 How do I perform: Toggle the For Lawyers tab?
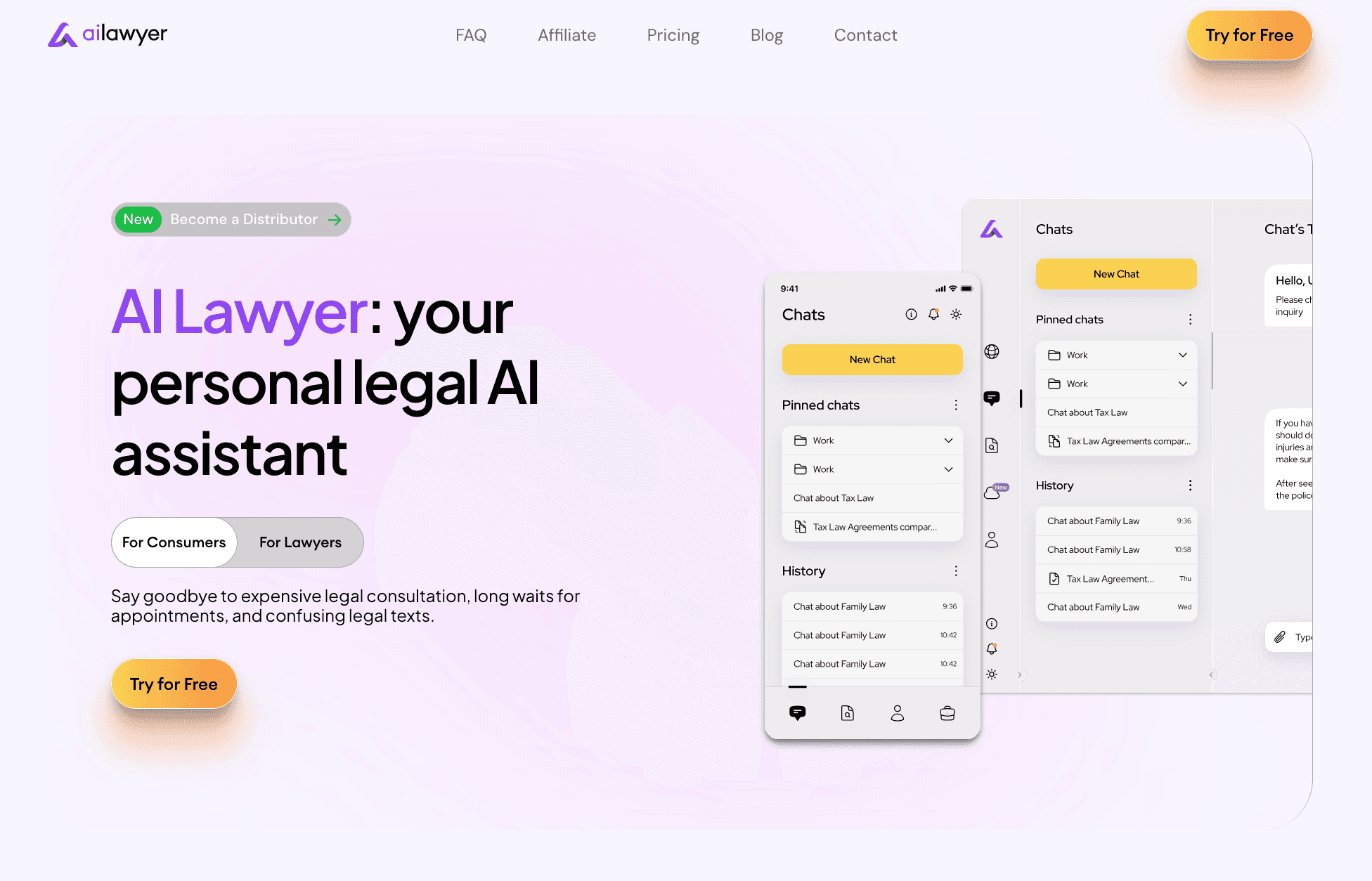click(300, 541)
